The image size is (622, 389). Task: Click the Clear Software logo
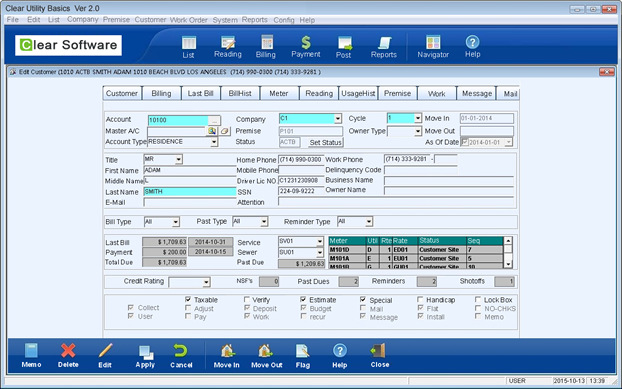69,45
